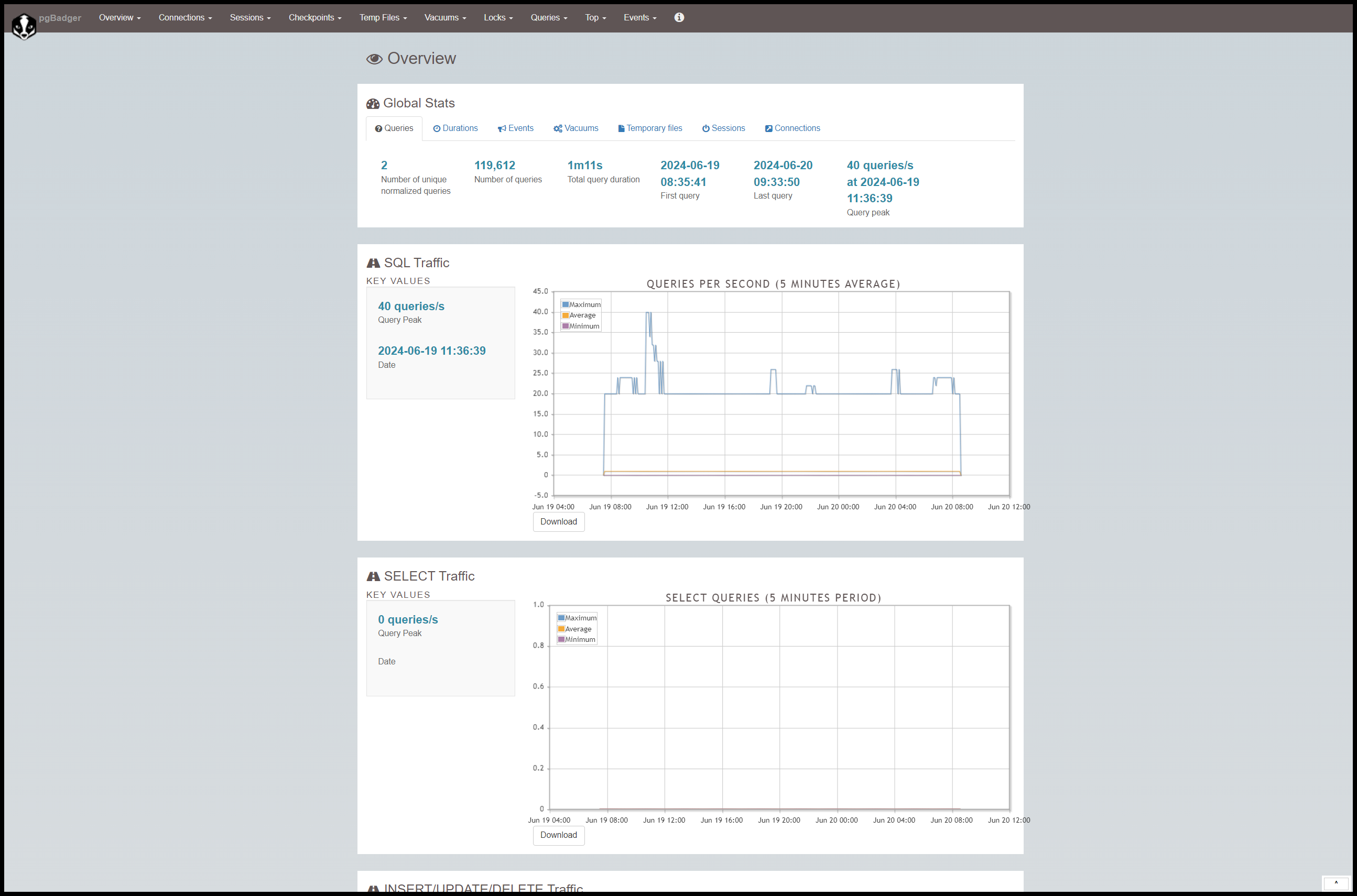Click the info circle icon in navbar

[x=678, y=18]
